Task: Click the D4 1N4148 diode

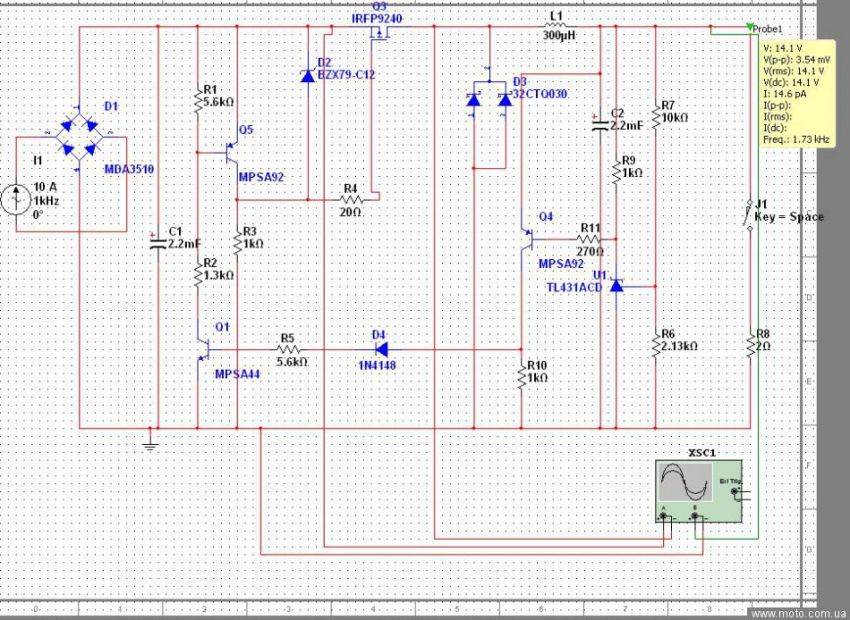Action: (x=380, y=349)
